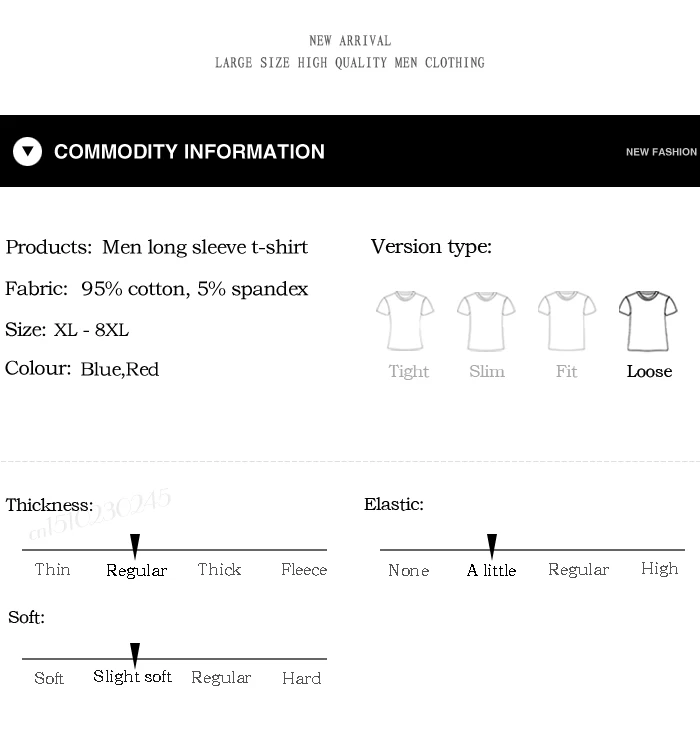
Task: Click the Loose text label
Action: [649, 371]
